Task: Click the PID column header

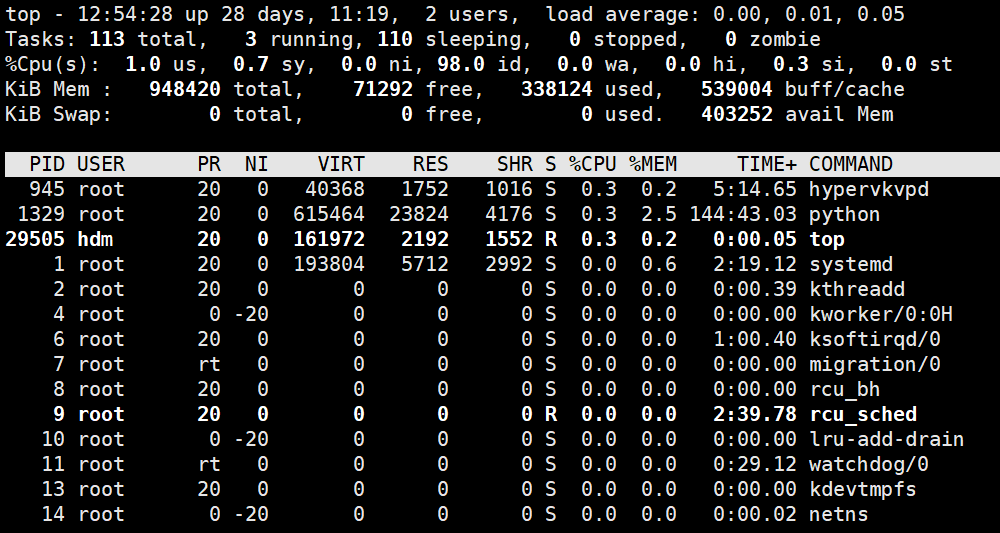Action: tap(47, 164)
